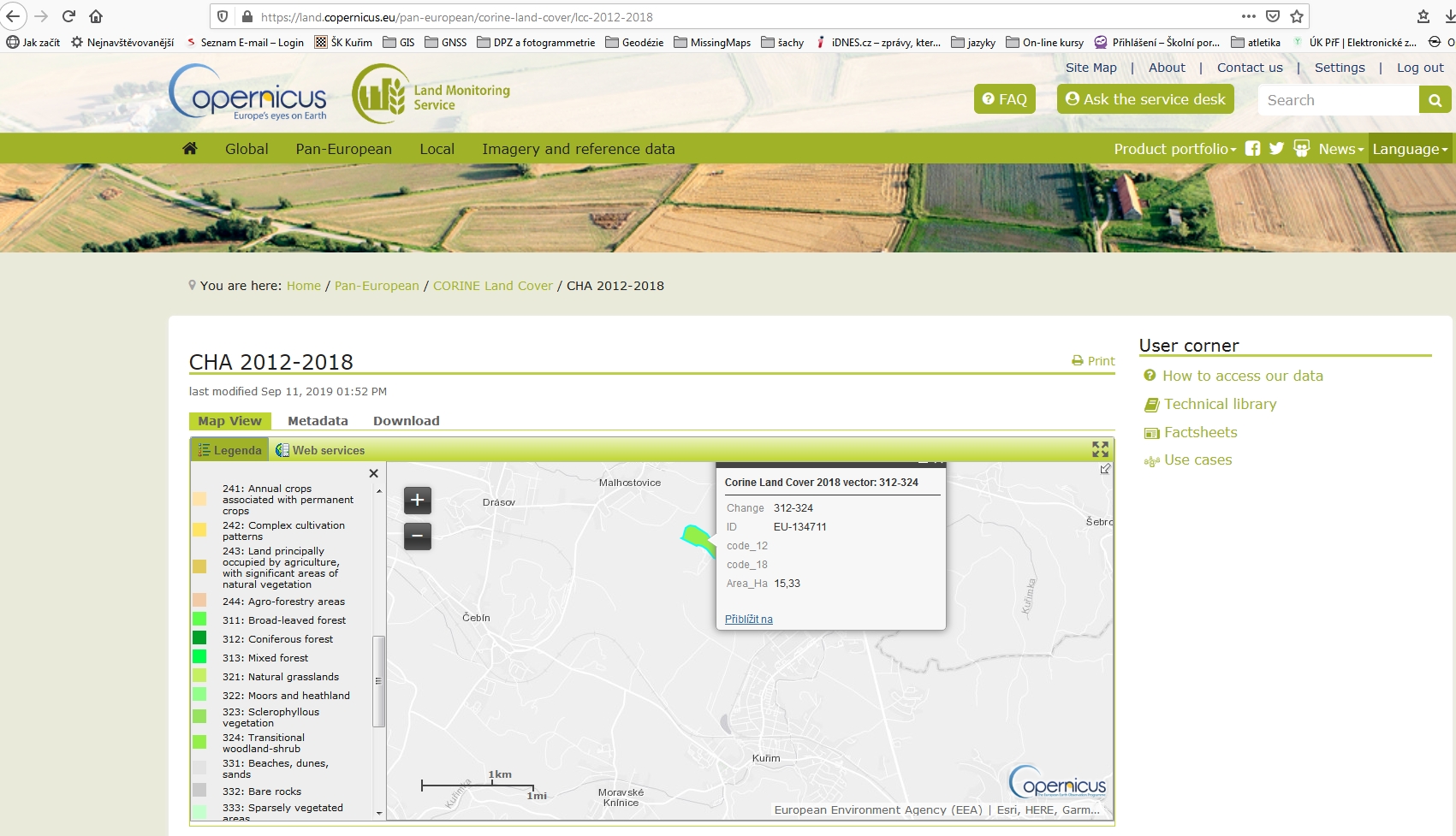Viewport: 1456px width, 836px height.
Task: Click the browser forward arrow
Action: (x=41, y=16)
